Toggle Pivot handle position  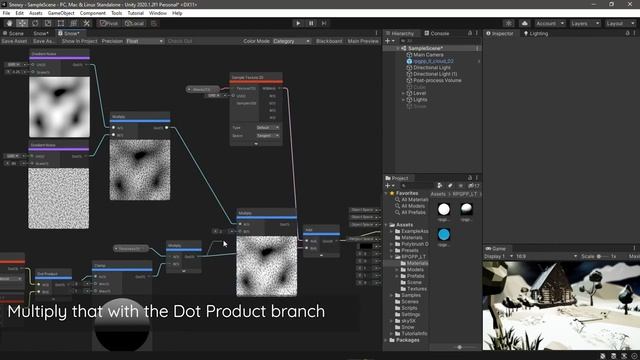pyautogui.click(x=109, y=23)
